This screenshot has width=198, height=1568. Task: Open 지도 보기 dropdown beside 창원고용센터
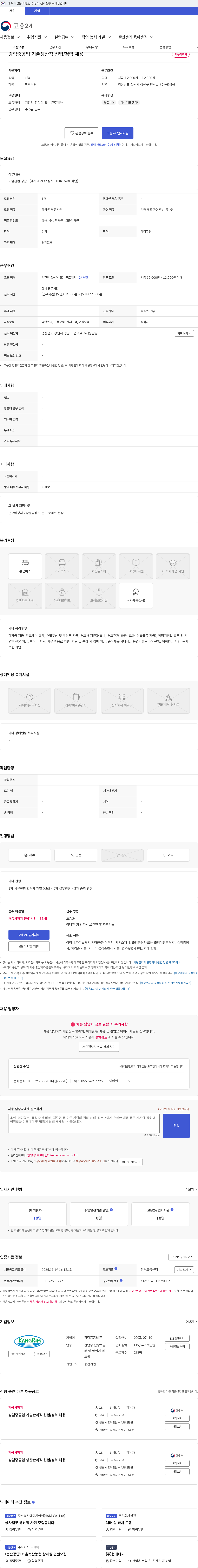click(184, 1270)
